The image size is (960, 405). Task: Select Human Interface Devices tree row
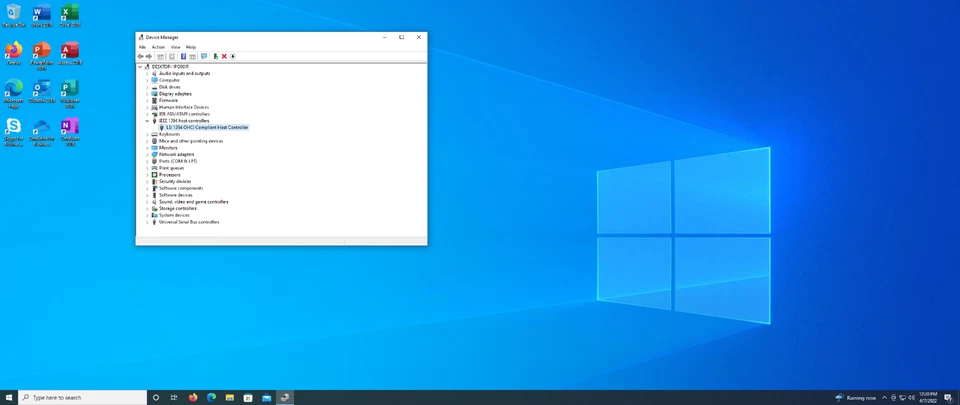(x=181, y=107)
